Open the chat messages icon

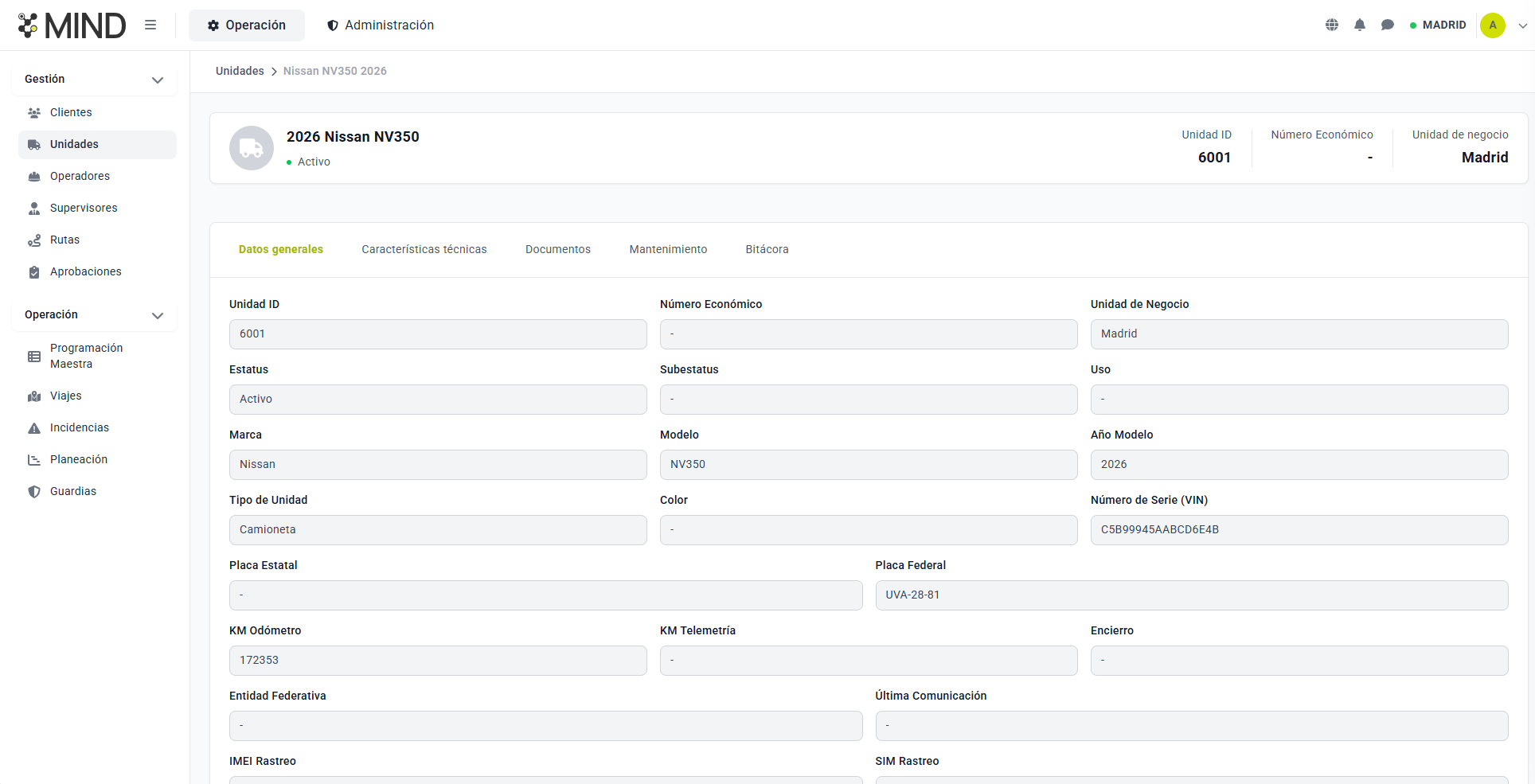[x=1388, y=25]
